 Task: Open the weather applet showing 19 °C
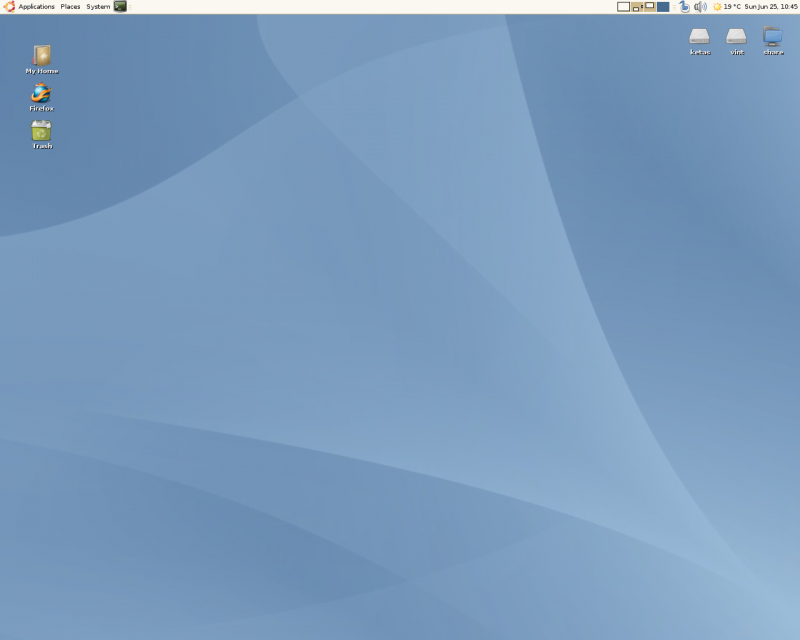(x=727, y=7)
